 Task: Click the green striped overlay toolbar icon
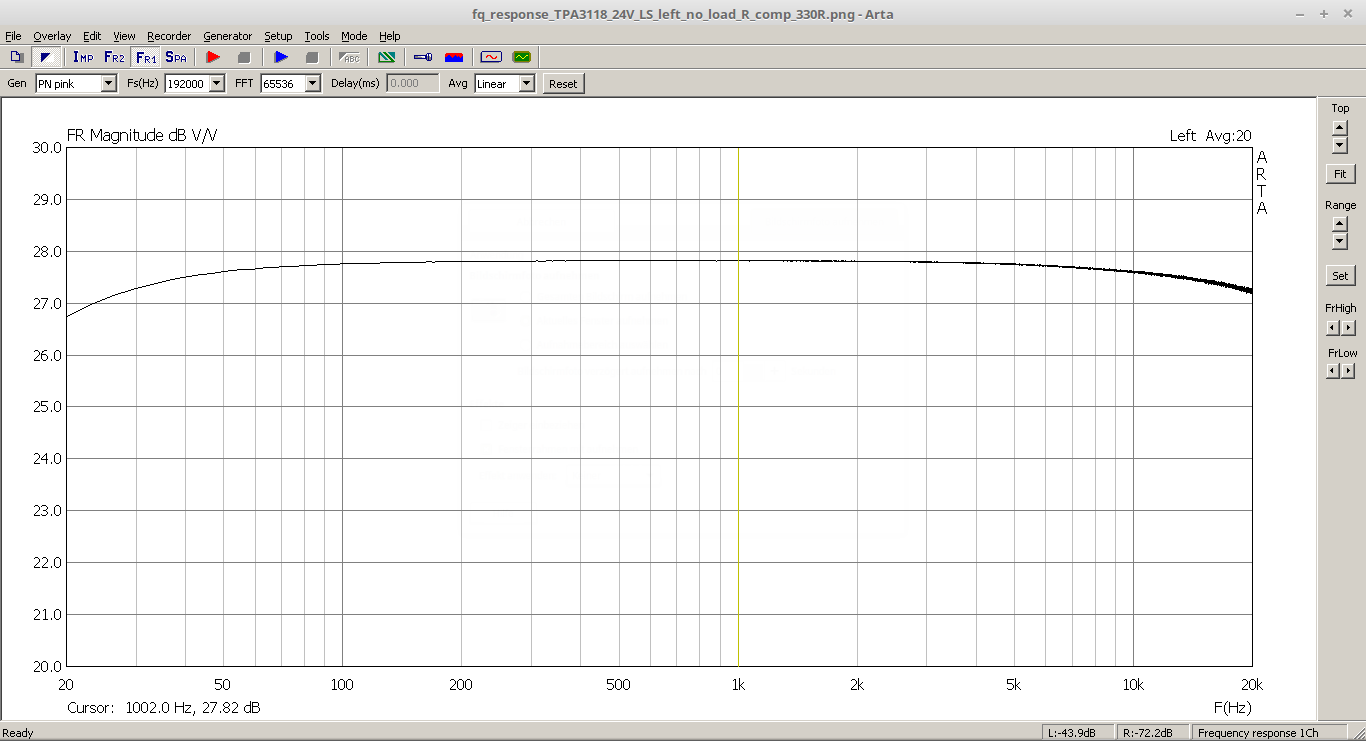386,57
